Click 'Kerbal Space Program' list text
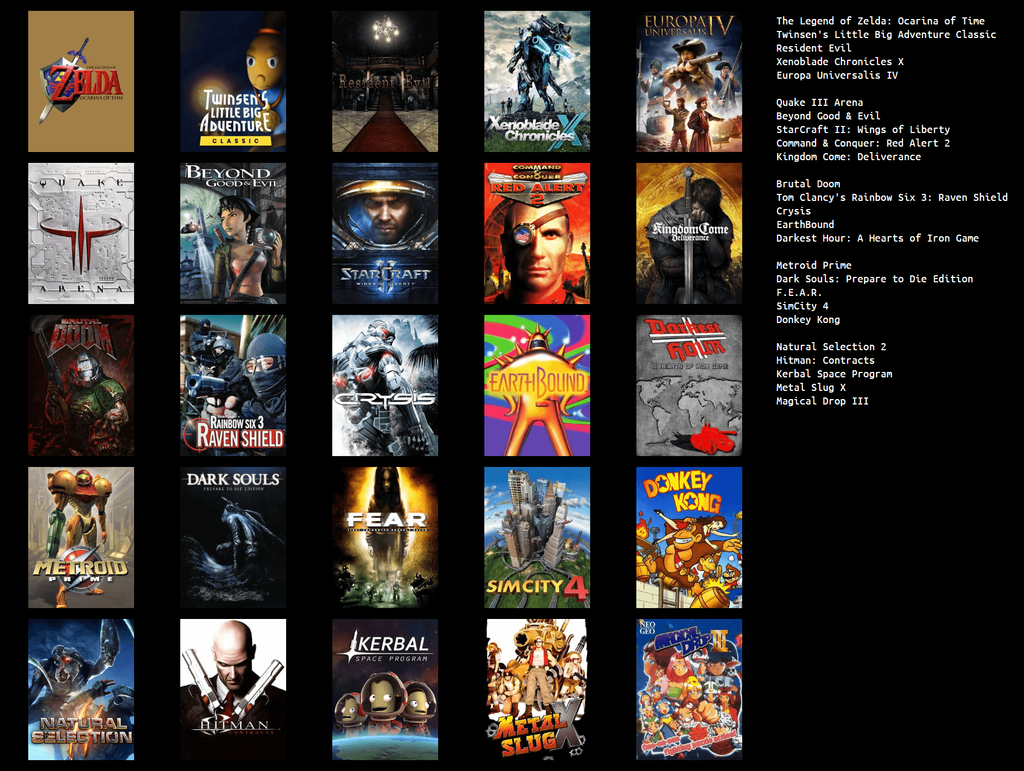 [x=834, y=374]
